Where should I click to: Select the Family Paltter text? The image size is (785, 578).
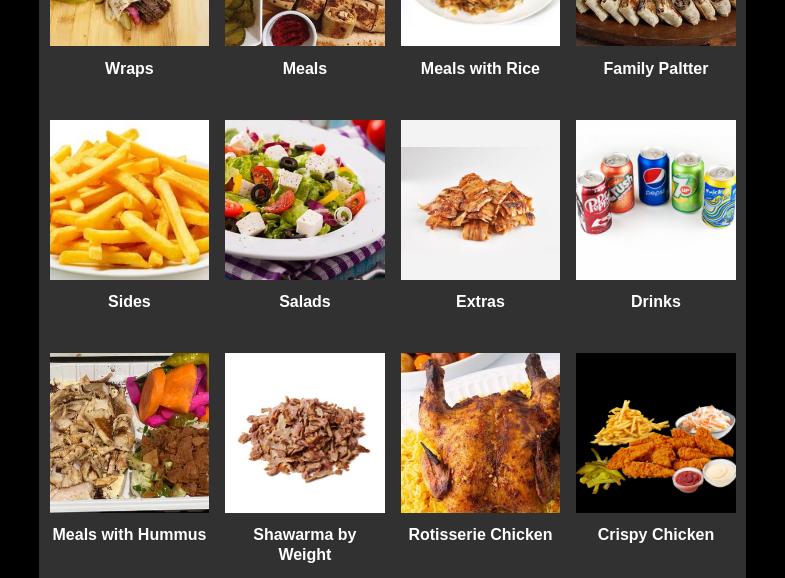coord(656,69)
